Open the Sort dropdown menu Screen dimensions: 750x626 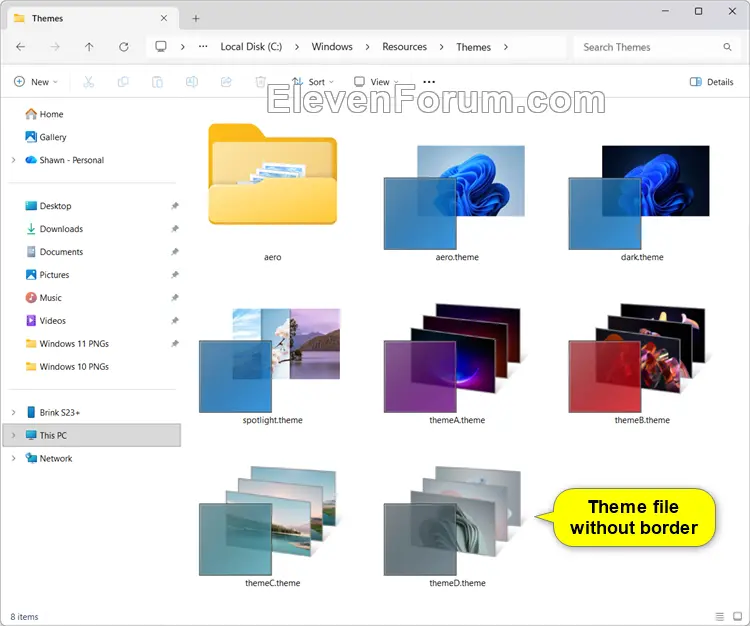(313, 82)
